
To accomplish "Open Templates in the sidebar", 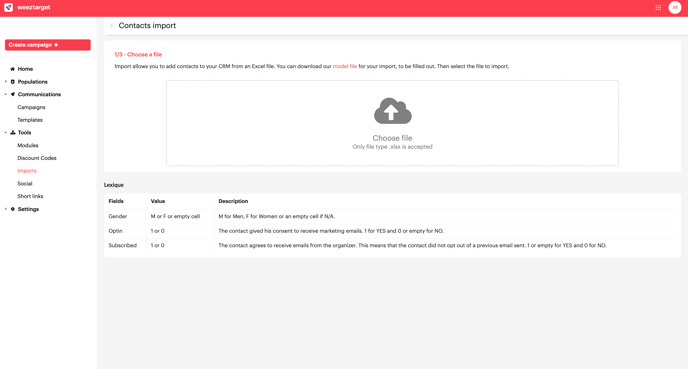I will coord(30,120).
